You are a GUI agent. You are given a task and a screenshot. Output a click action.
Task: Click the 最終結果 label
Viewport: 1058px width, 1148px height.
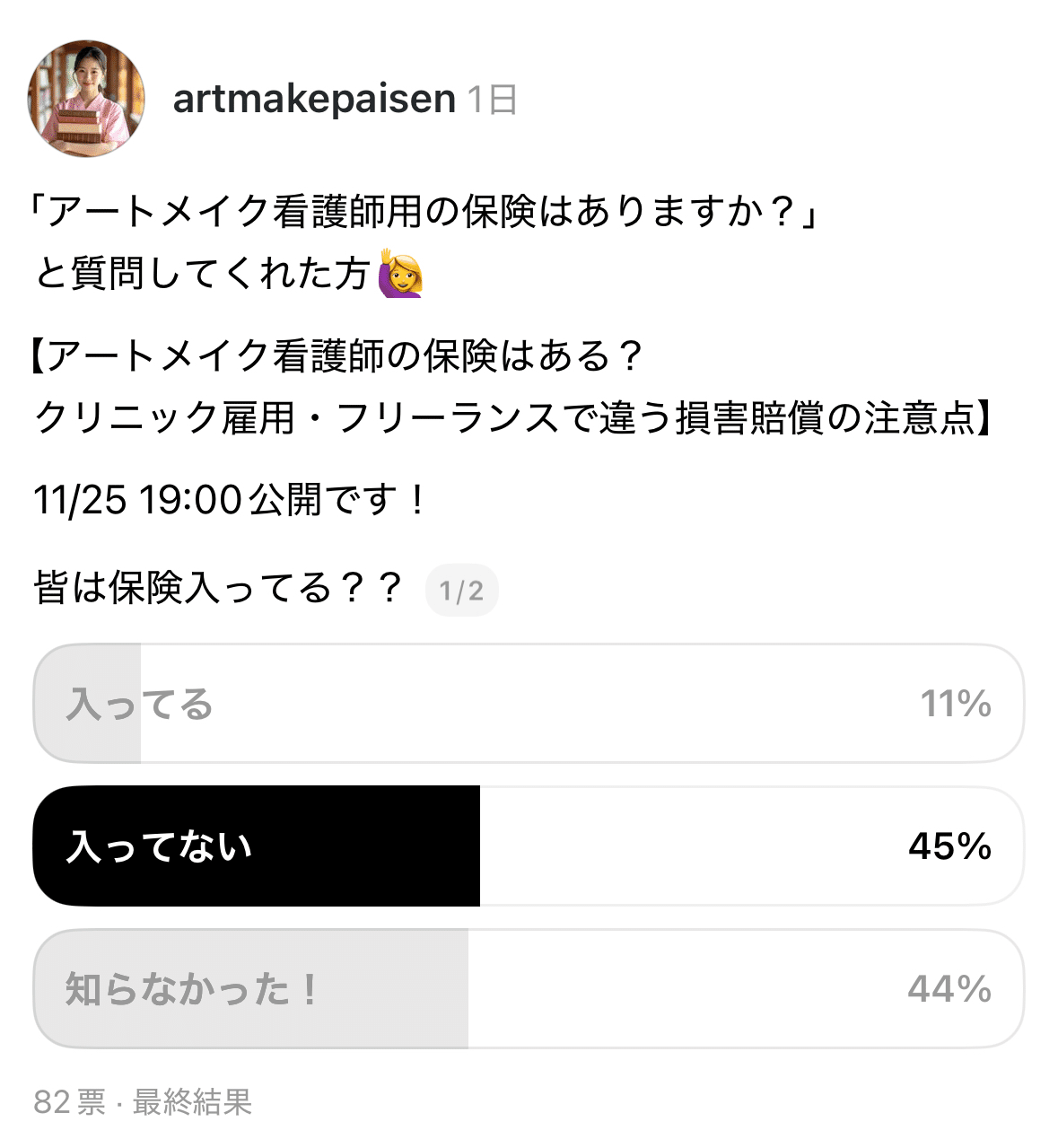click(192, 1101)
